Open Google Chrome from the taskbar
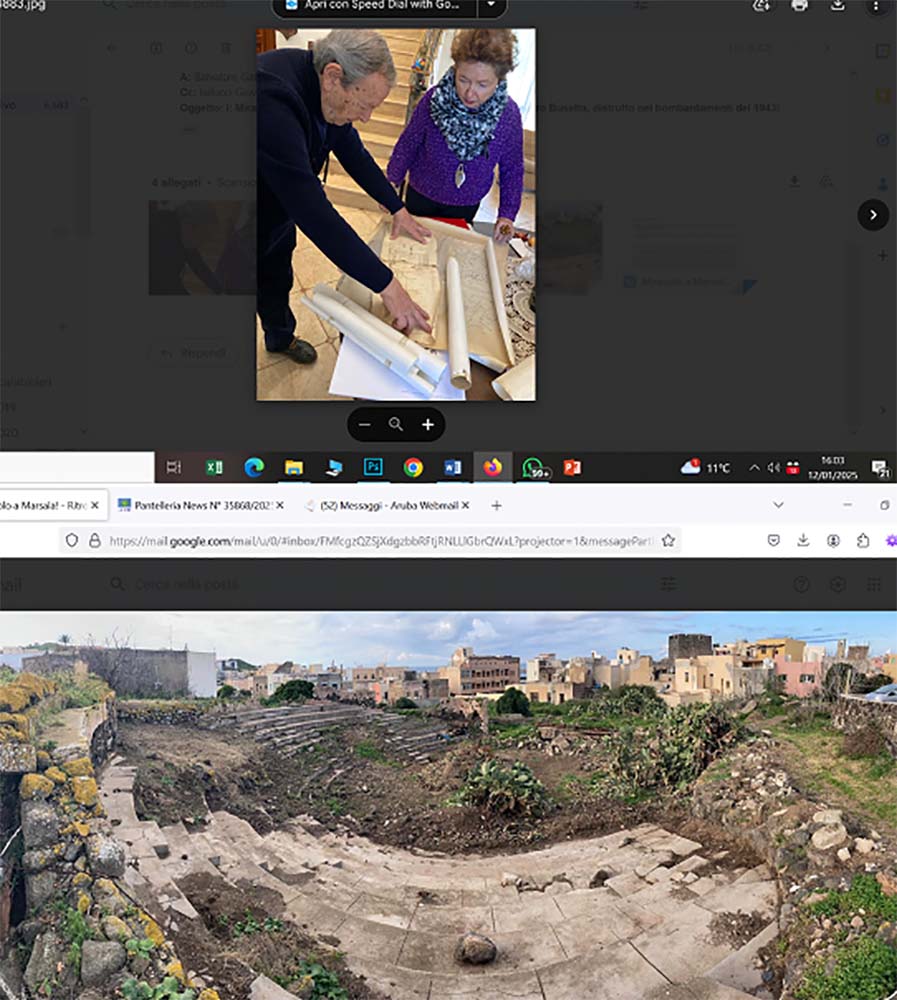 click(413, 467)
